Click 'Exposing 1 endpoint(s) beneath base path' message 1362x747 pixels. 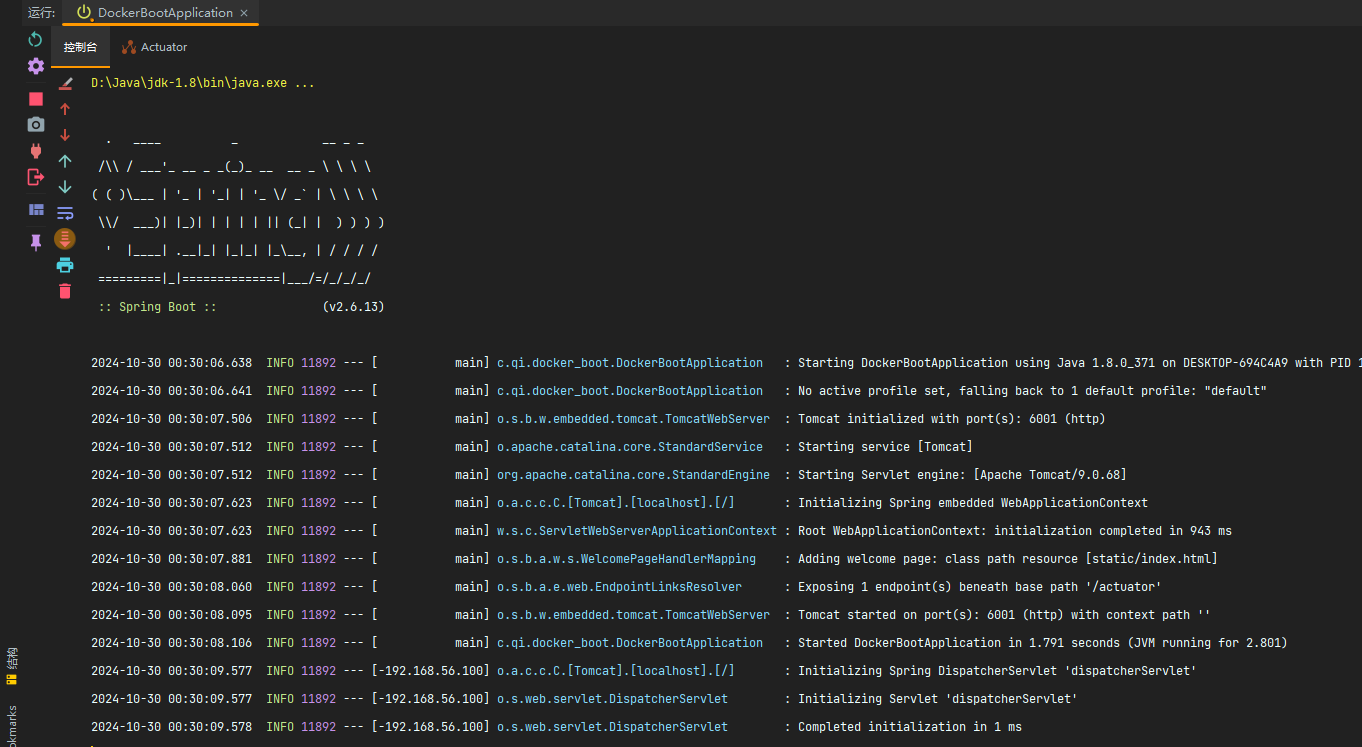tap(979, 587)
